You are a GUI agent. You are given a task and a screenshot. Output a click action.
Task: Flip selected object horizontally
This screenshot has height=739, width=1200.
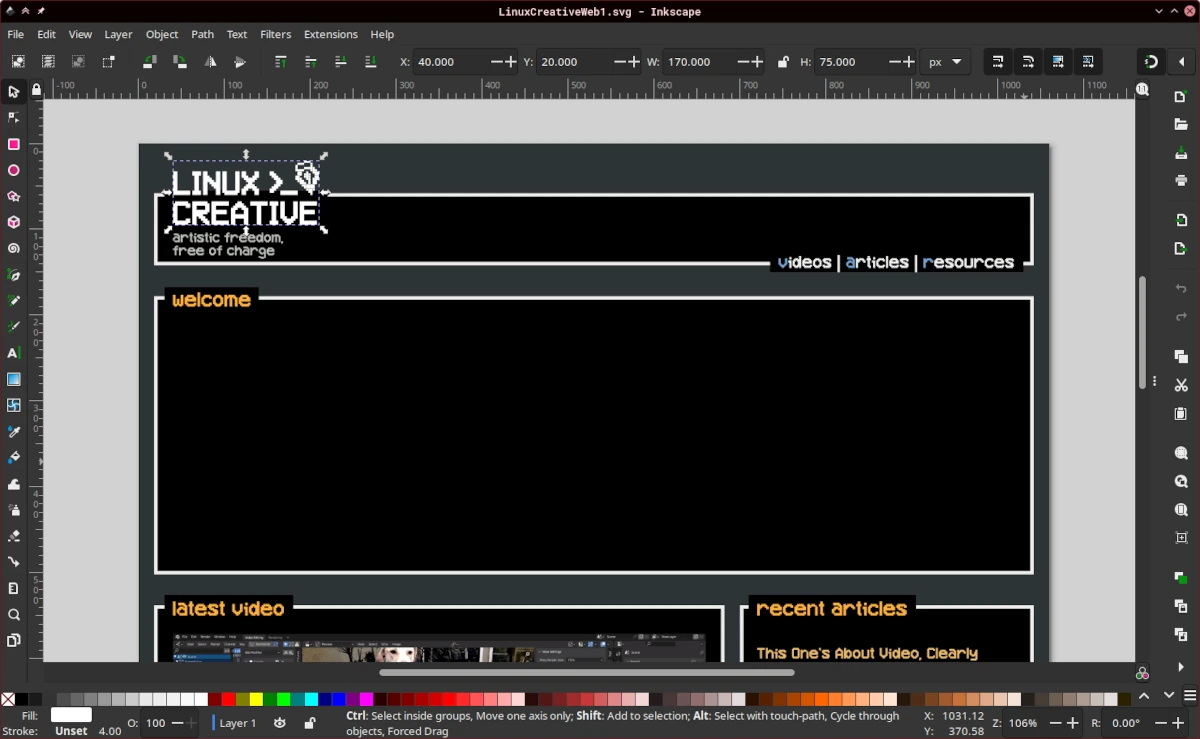(210, 62)
